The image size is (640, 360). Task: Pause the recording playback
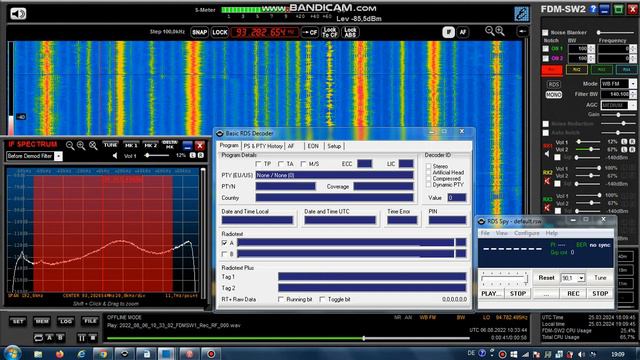pos(81,338)
